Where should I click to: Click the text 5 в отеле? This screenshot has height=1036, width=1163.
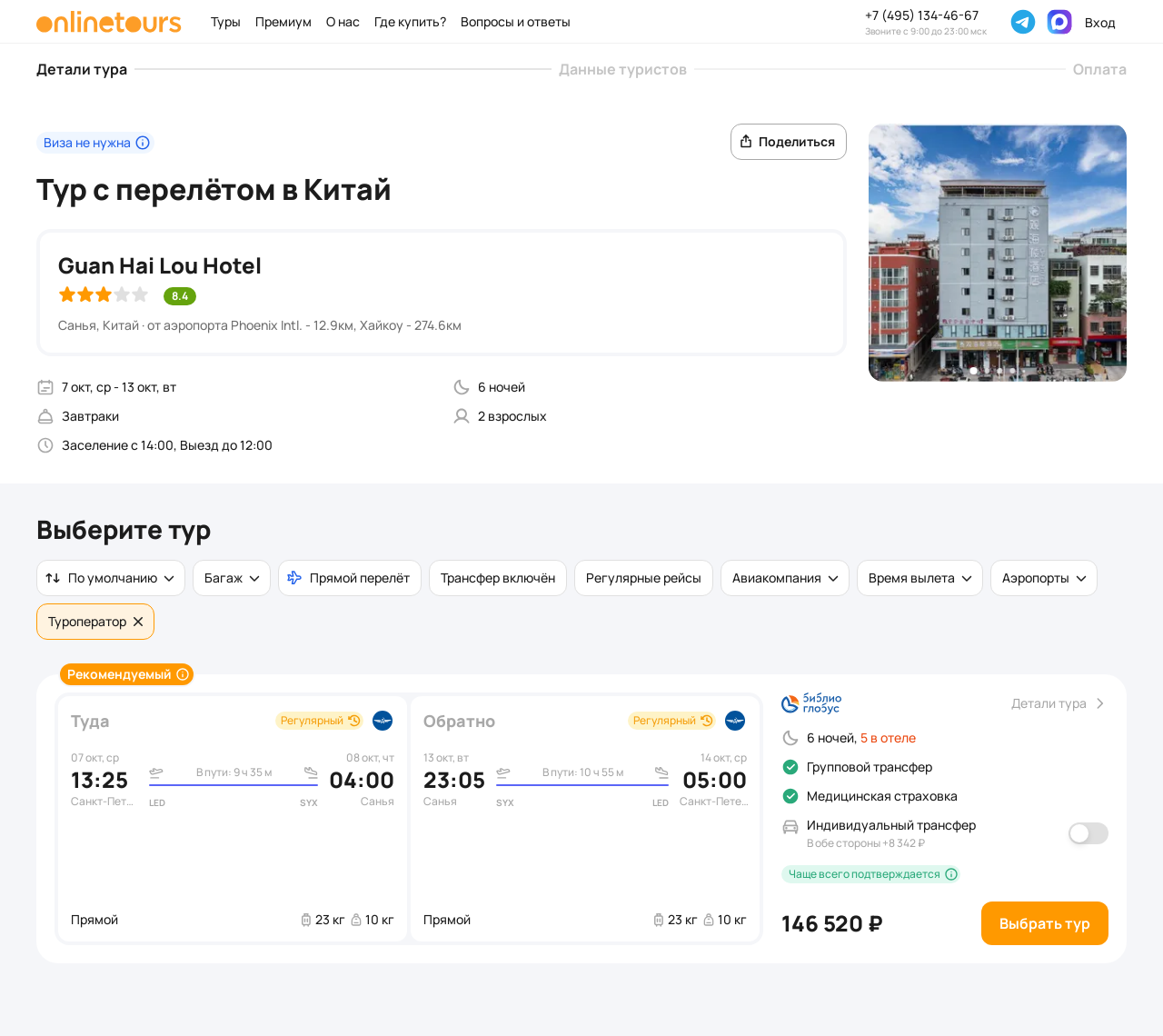(x=888, y=738)
